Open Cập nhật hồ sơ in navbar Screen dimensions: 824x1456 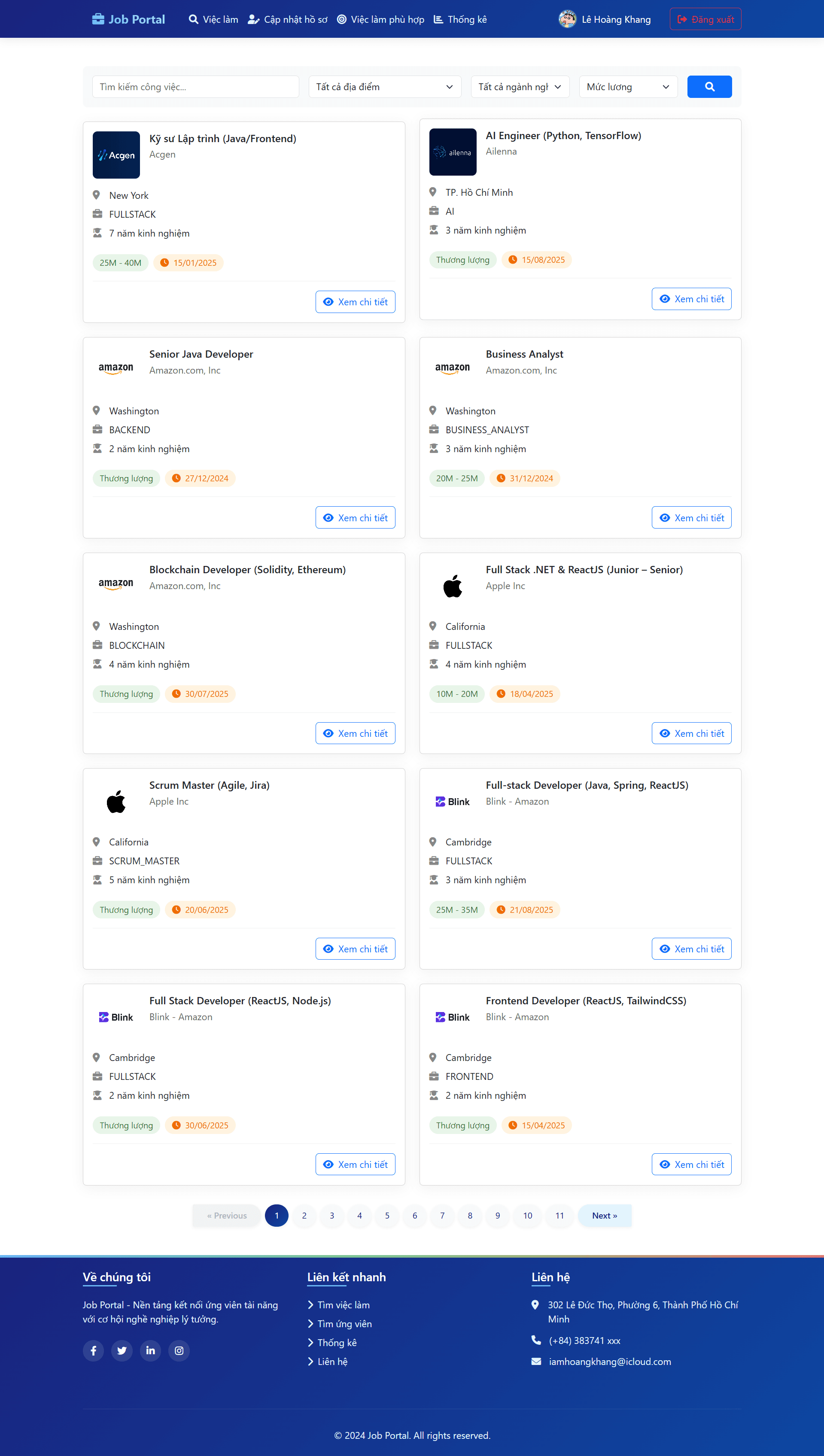(x=288, y=19)
